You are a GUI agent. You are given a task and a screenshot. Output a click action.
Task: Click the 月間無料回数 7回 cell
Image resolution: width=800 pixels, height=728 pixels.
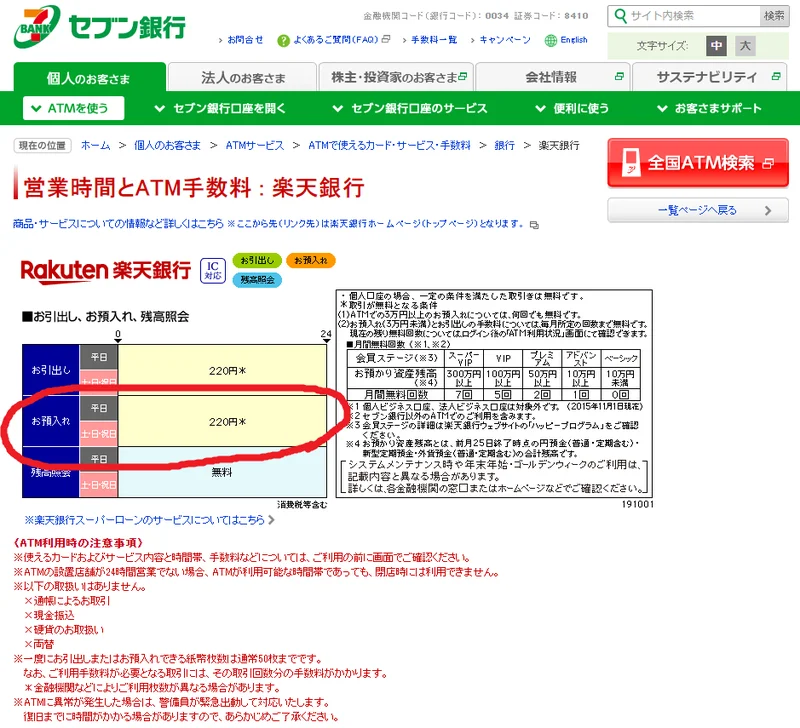click(x=464, y=395)
